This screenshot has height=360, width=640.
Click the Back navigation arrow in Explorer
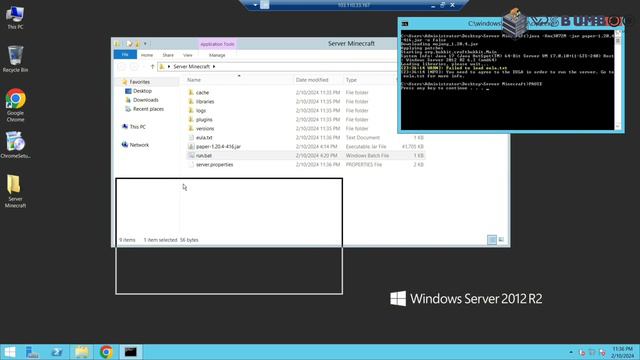coord(121,67)
